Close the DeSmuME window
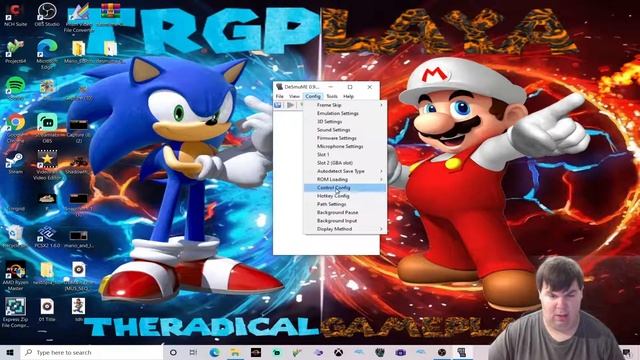The width and height of the screenshot is (640, 360). 370,87
